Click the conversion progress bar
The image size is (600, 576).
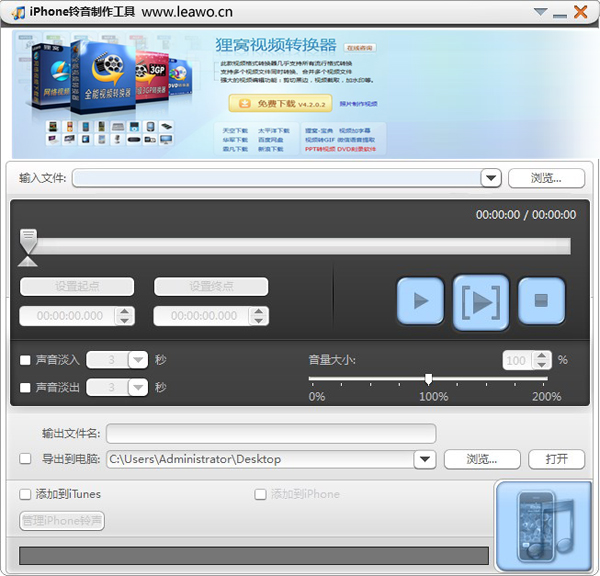[x=254, y=555]
